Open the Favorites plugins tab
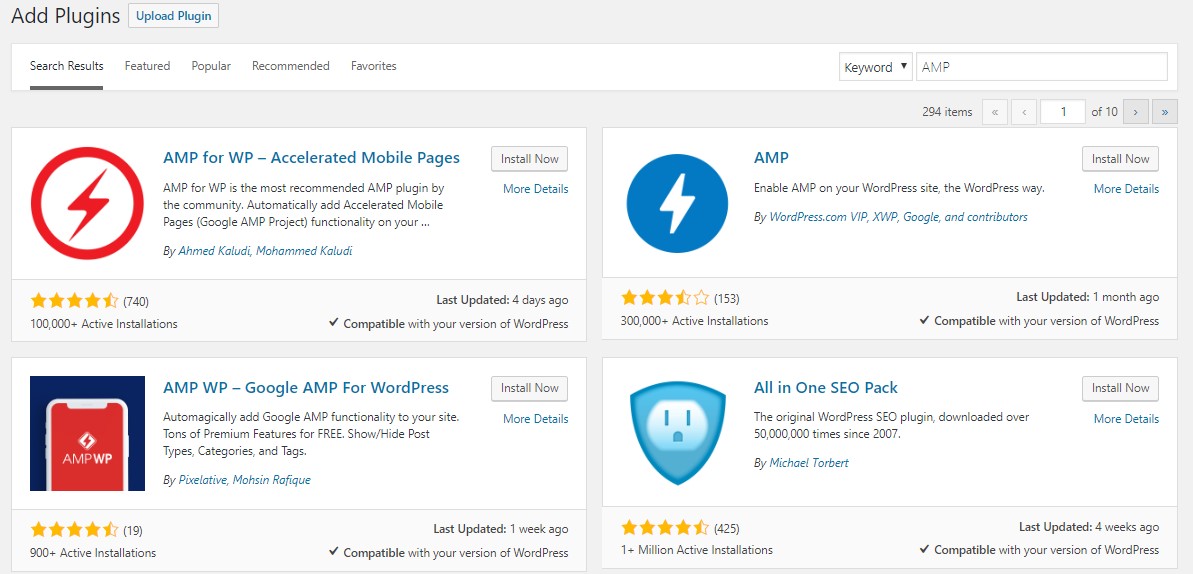This screenshot has width=1193, height=574. 374,66
